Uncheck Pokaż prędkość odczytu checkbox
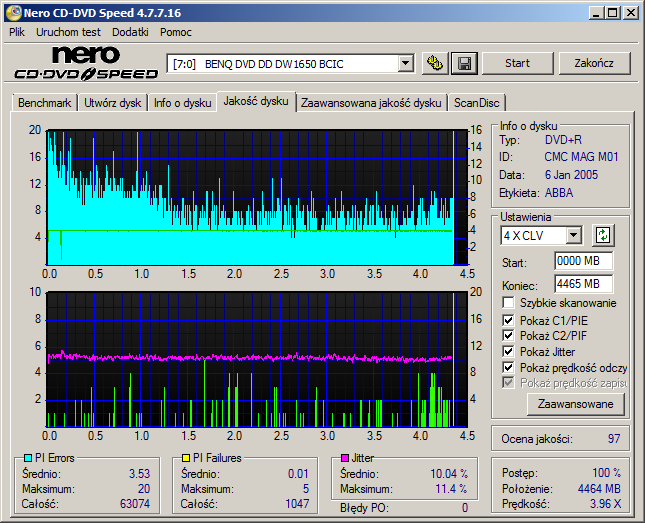Screen dimensions: 645x523 click(x=508, y=367)
